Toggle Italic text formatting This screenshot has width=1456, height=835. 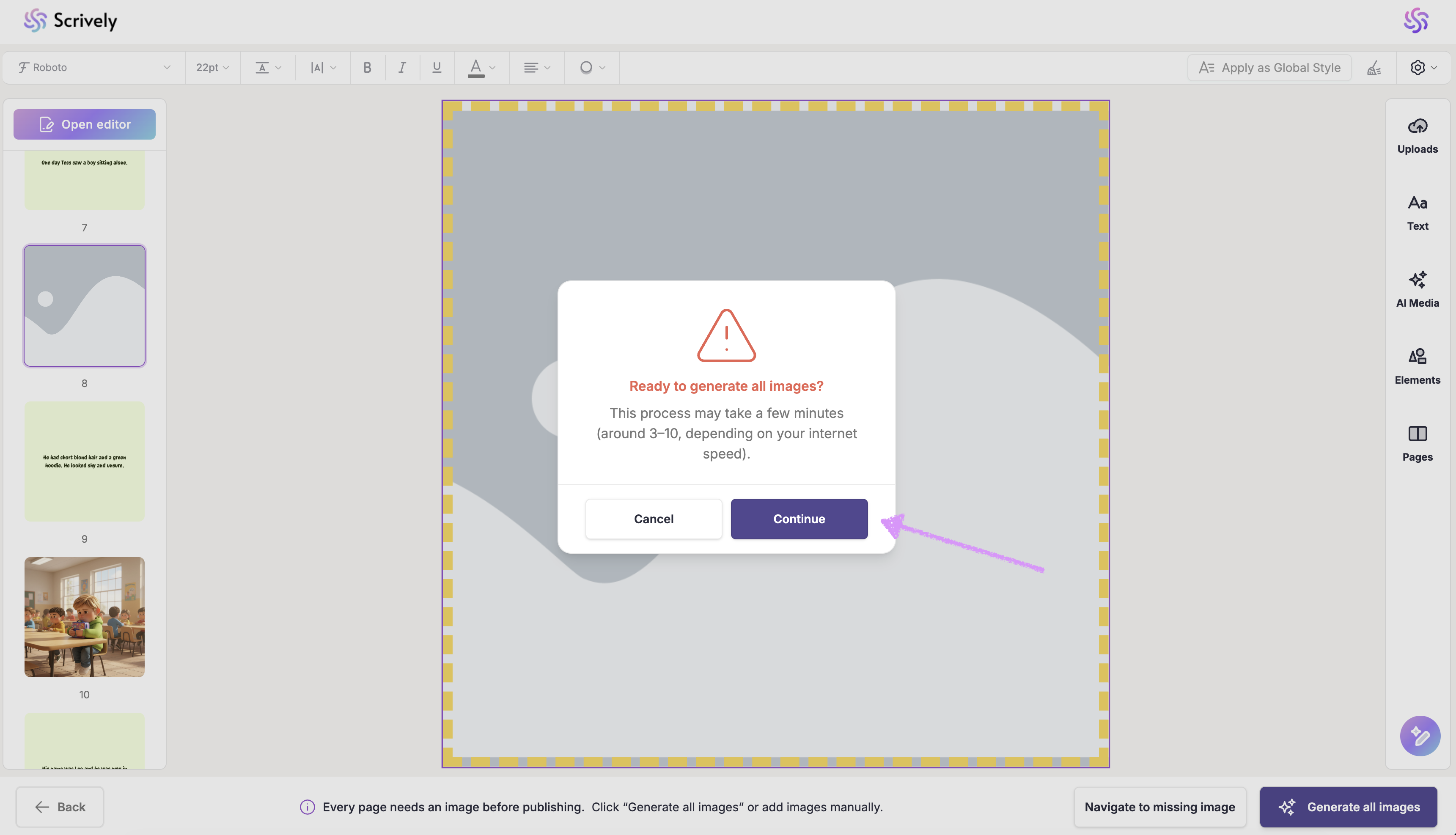pos(402,68)
